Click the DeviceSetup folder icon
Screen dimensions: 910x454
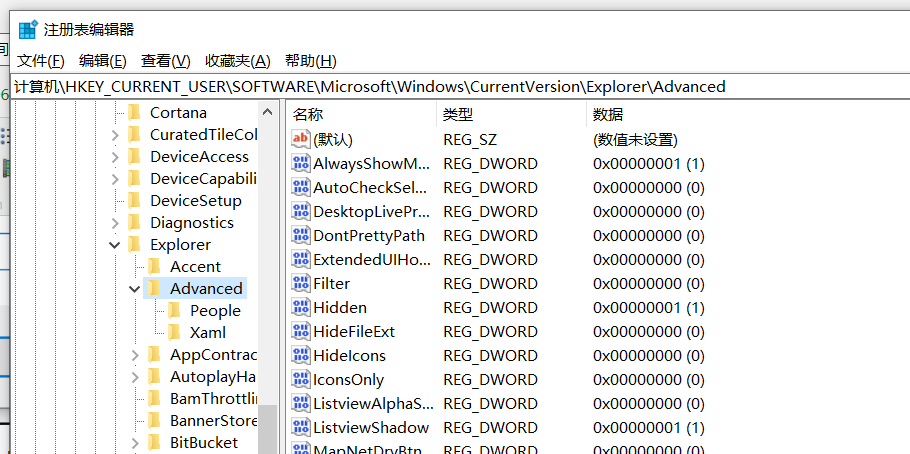(134, 200)
